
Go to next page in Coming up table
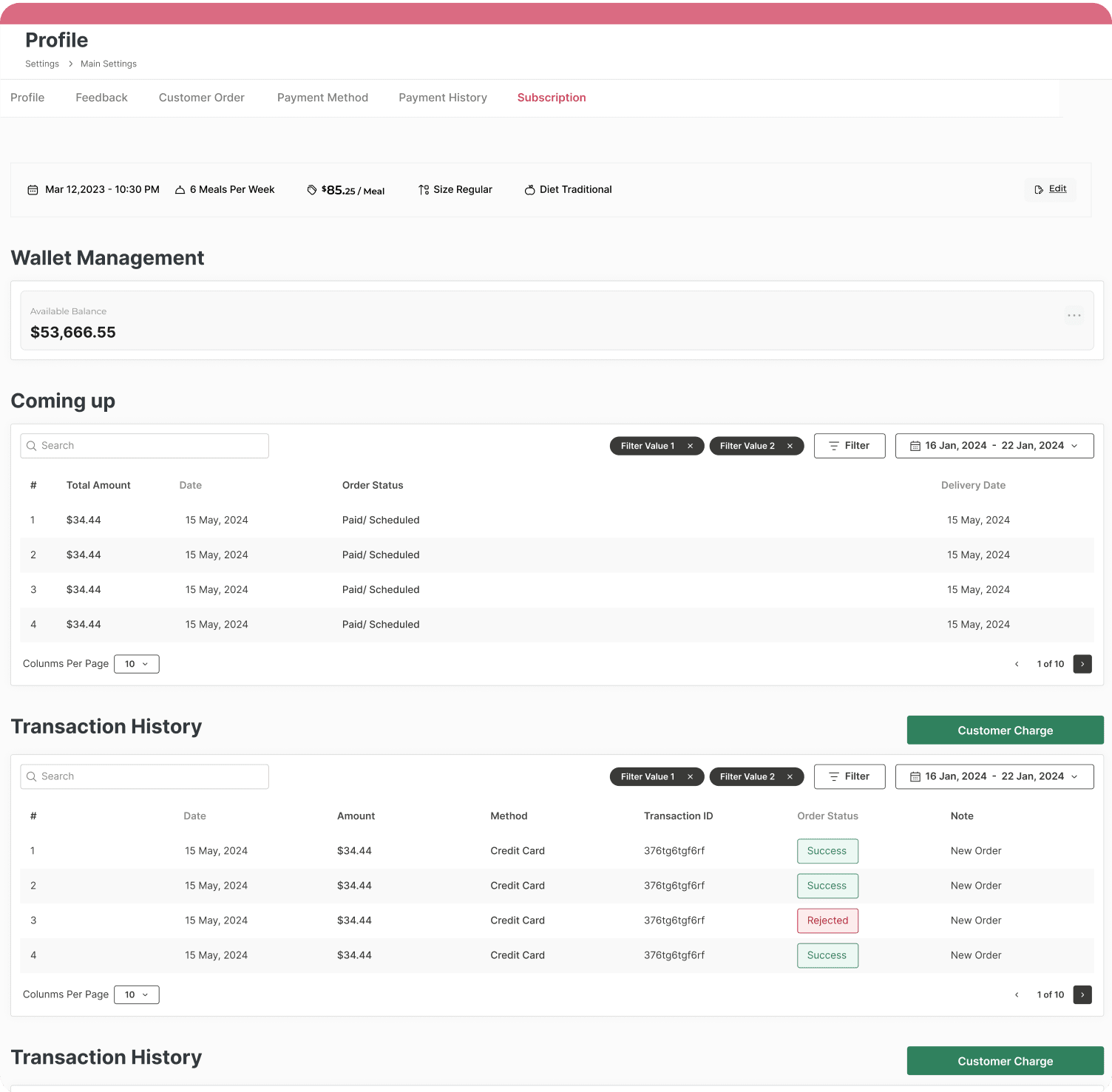click(x=1082, y=664)
